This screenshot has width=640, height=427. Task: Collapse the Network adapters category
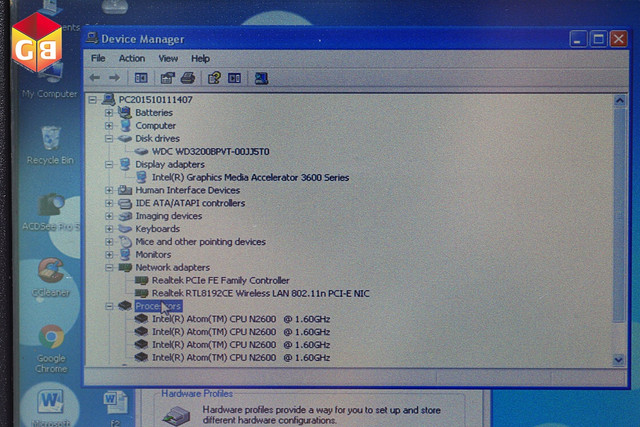109,268
